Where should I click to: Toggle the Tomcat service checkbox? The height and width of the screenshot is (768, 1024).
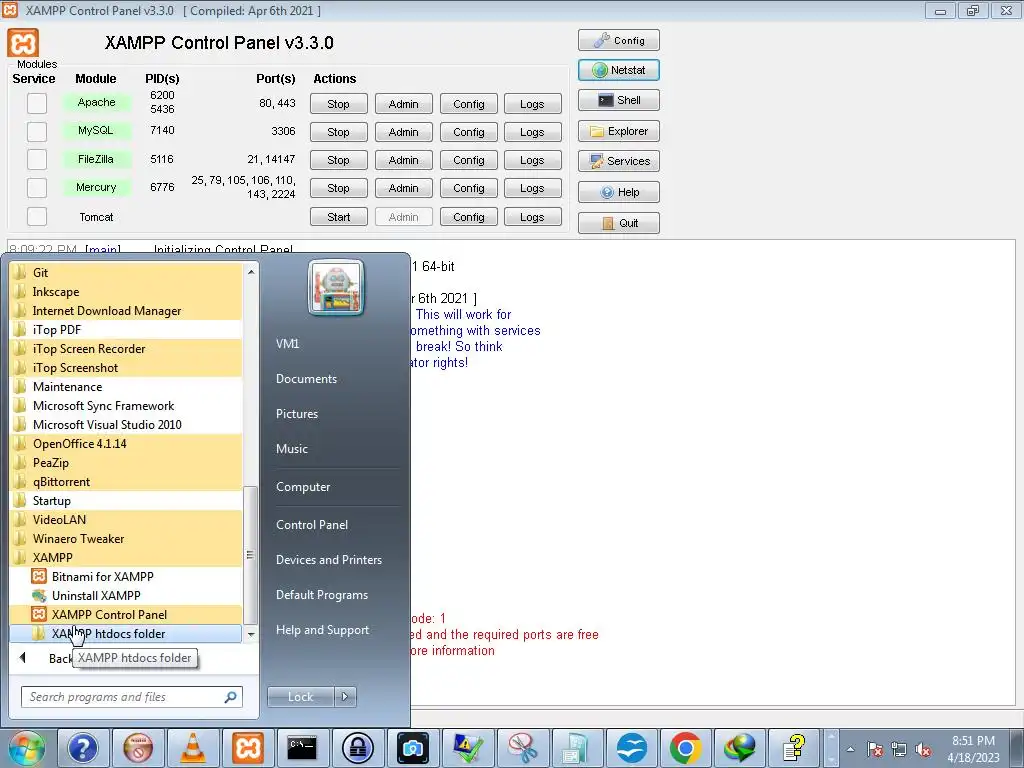pos(37,217)
